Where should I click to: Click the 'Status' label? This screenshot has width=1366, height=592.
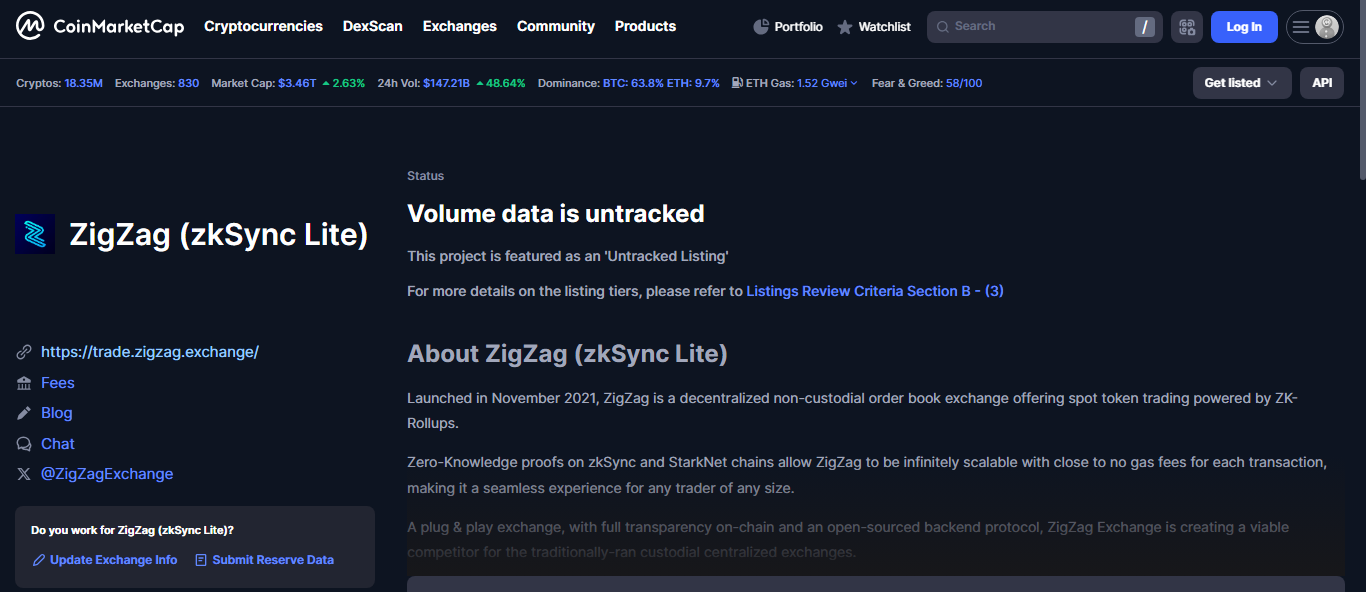tap(426, 176)
